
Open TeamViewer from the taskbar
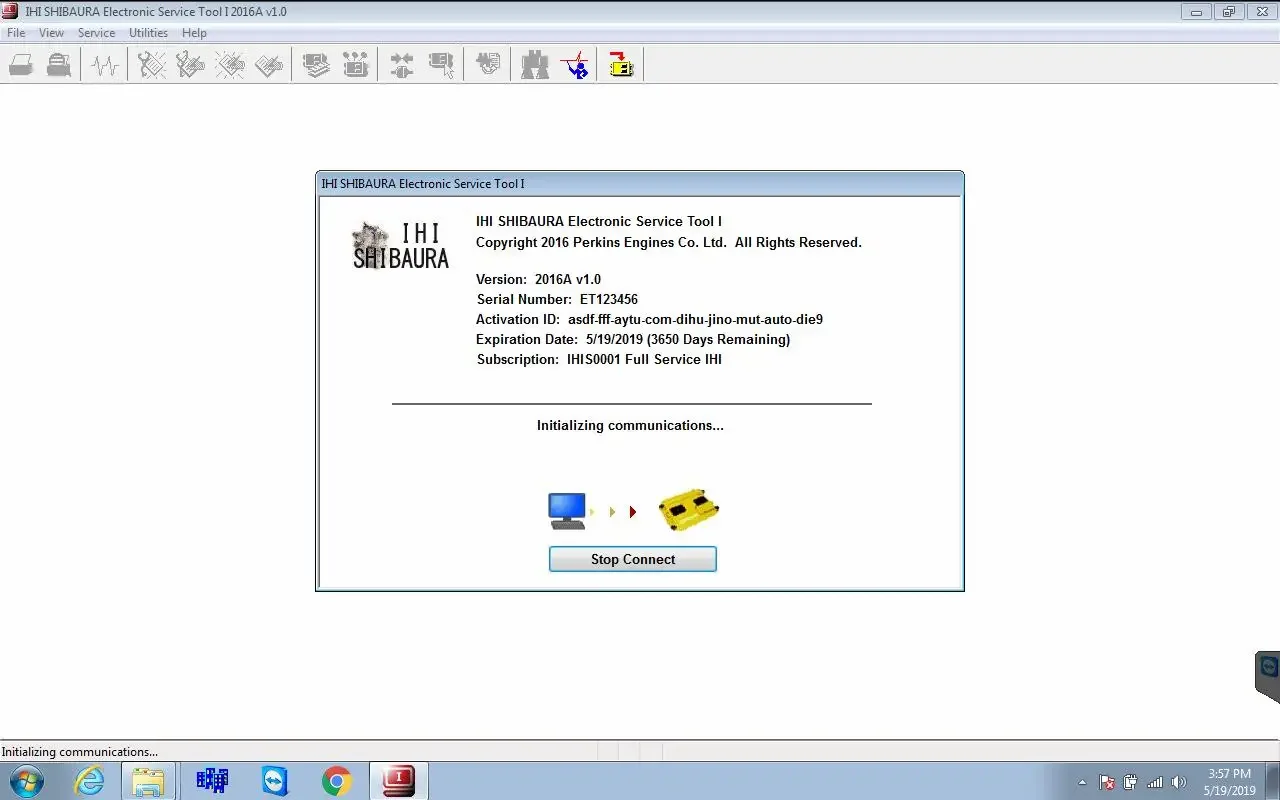point(275,781)
